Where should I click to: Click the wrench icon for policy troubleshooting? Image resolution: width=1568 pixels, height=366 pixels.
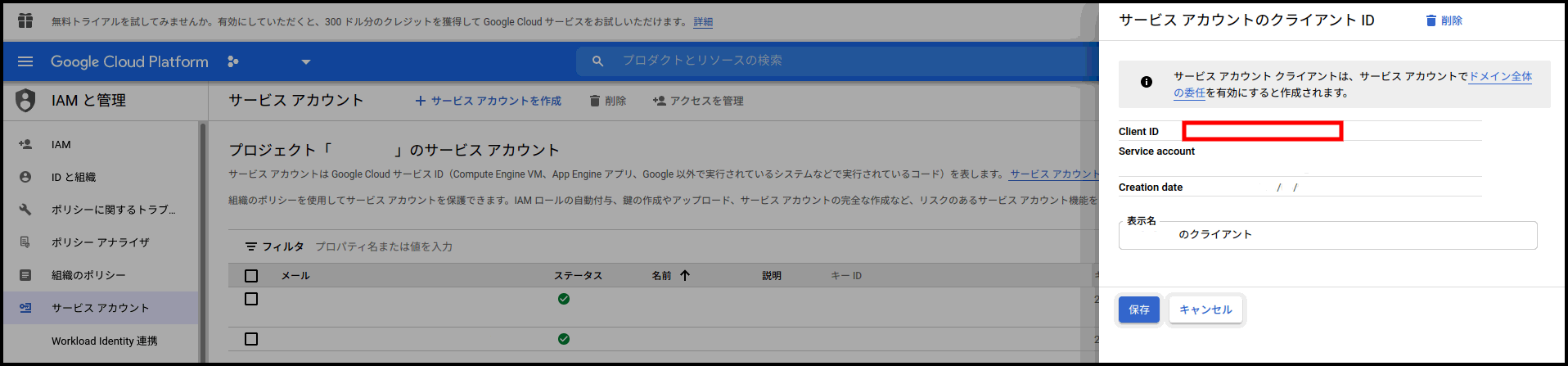pos(25,210)
